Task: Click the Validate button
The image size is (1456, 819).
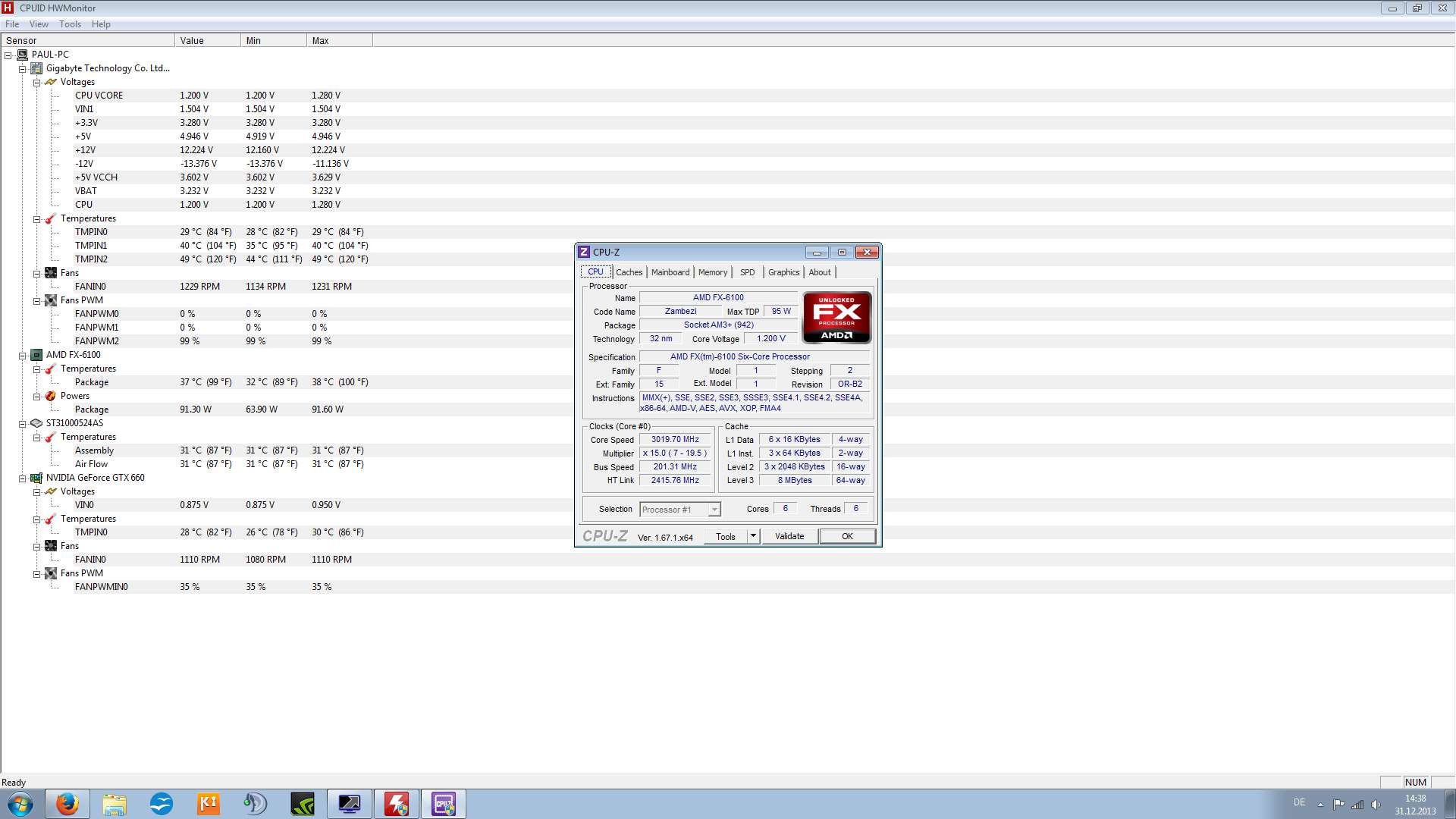Action: click(x=789, y=536)
